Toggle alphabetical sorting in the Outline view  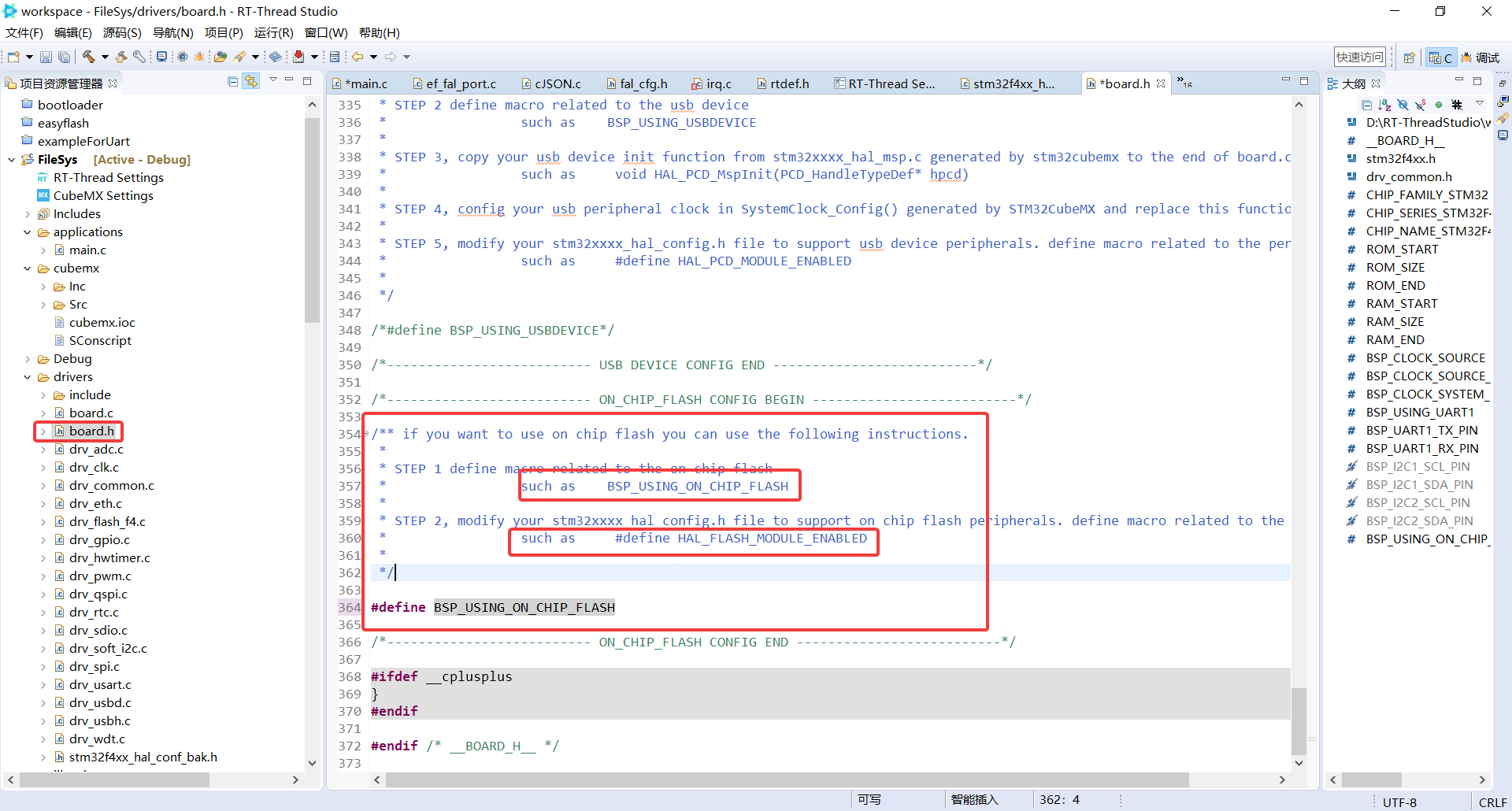point(1384,105)
